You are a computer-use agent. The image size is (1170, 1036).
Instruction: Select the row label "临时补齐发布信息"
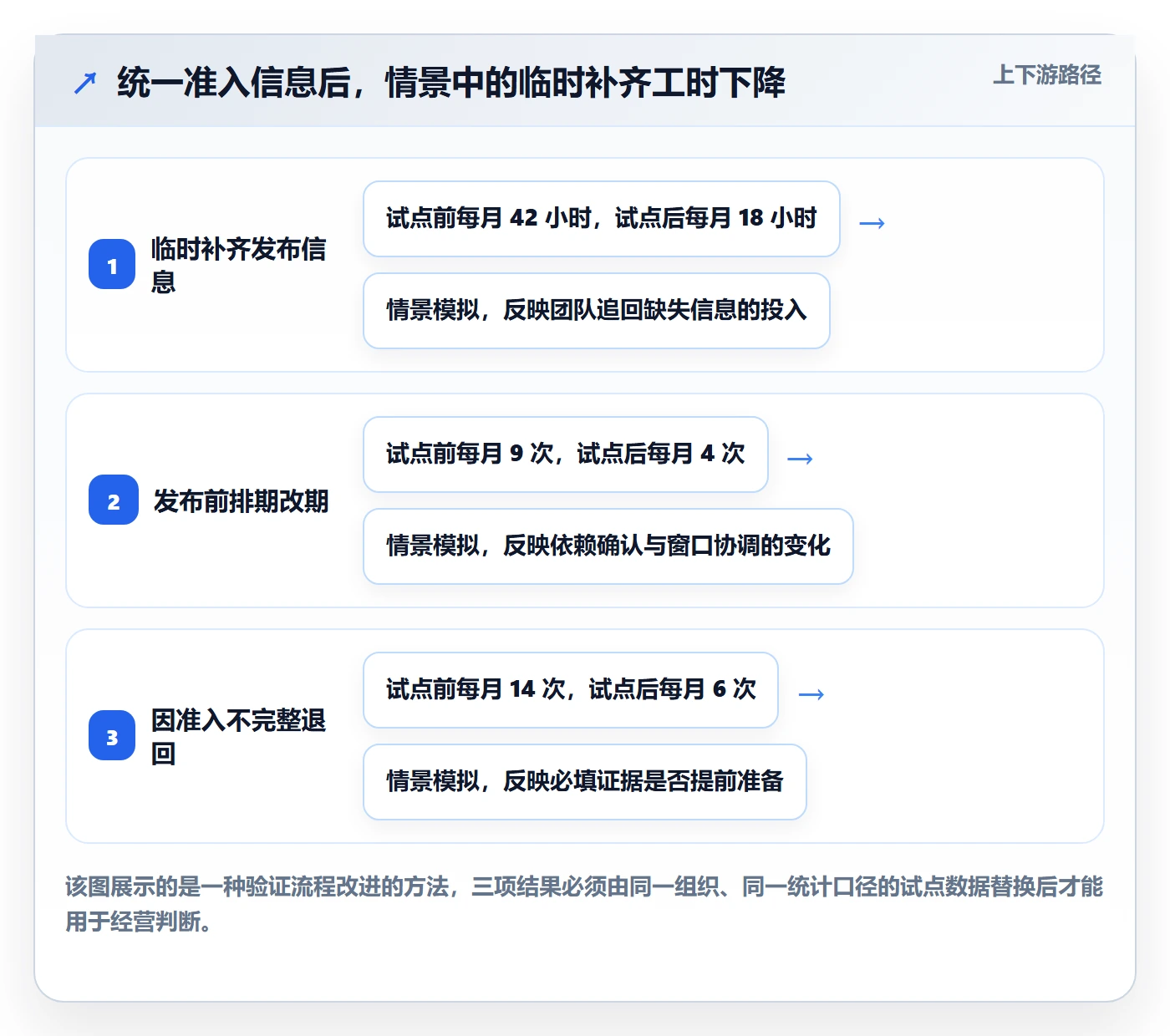pos(238,265)
